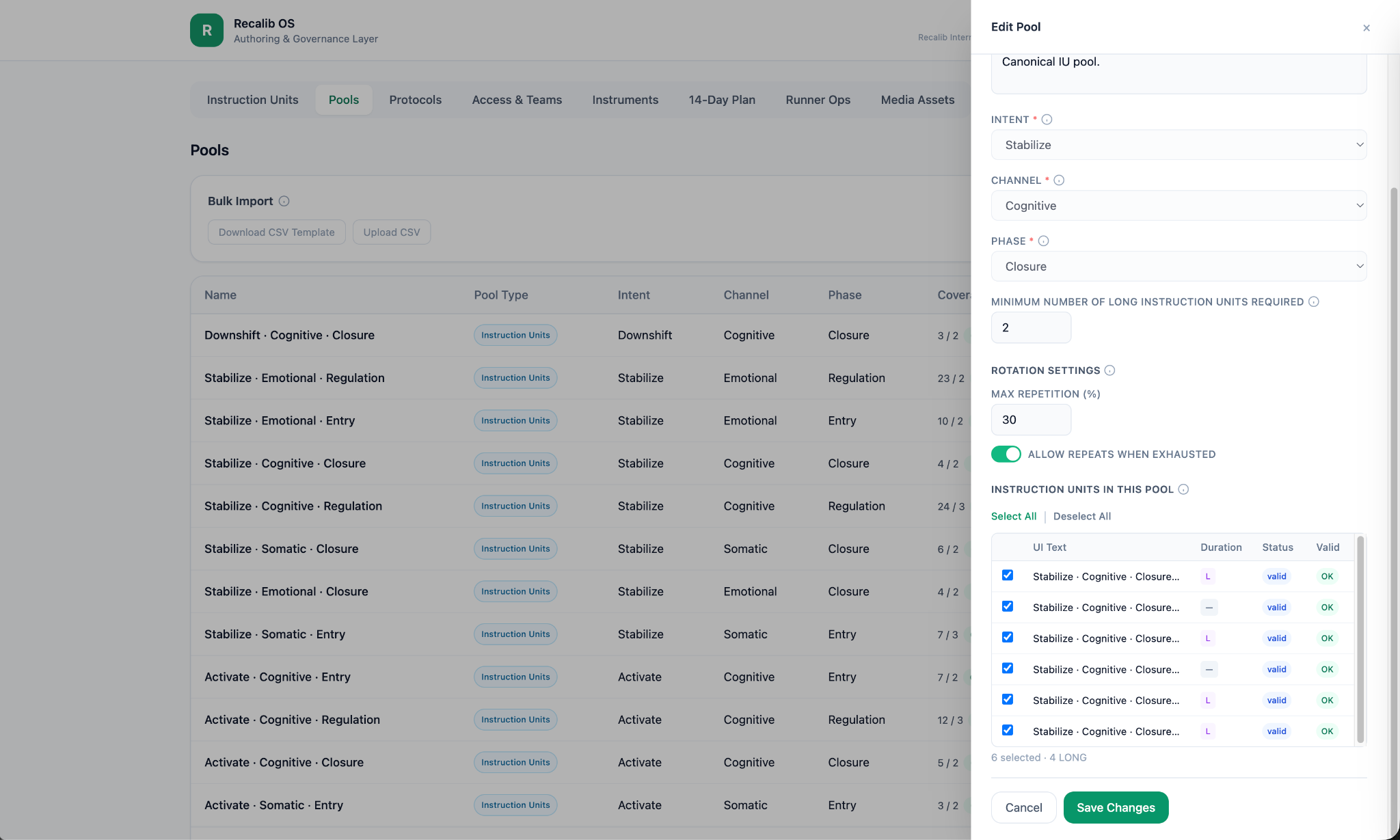This screenshot has width=1400, height=840.
Task: Open the Protocols tab
Action: tap(415, 100)
